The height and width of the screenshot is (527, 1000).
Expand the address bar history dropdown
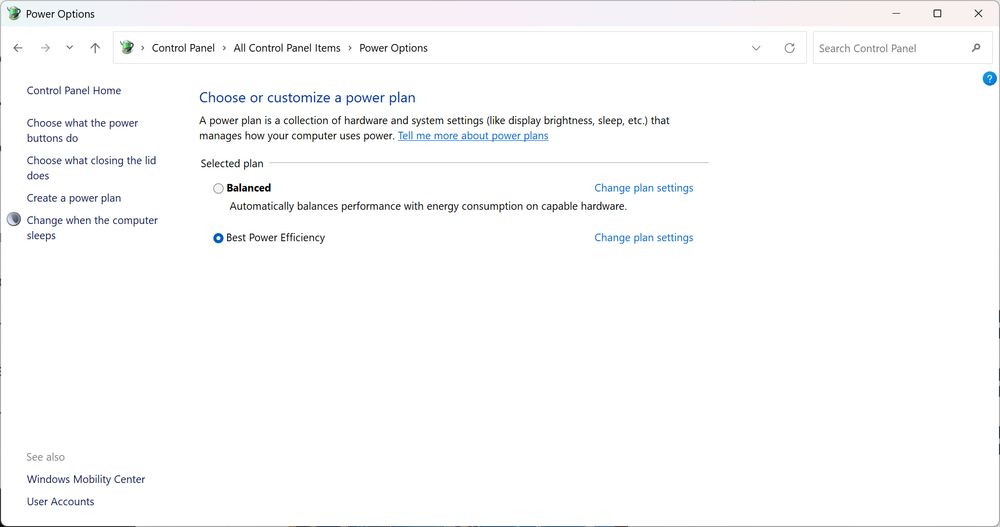756,48
